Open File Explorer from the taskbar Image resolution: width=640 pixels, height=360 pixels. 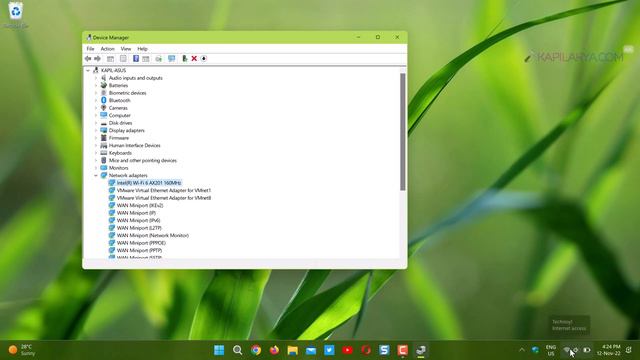coord(293,350)
